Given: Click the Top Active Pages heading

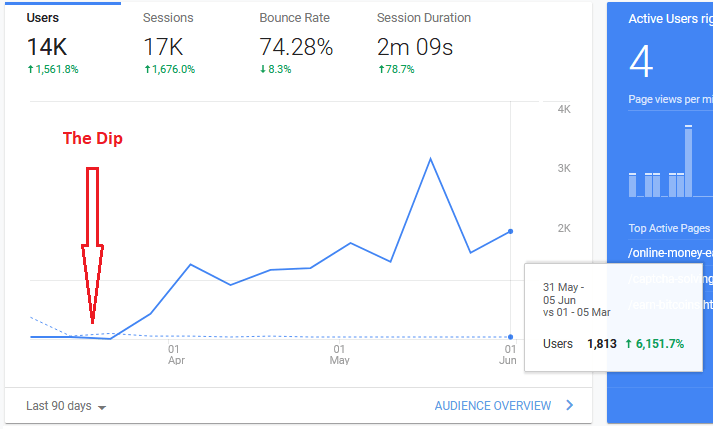Looking at the screenshot, I should pyautogui.click(x=669, y=228).
